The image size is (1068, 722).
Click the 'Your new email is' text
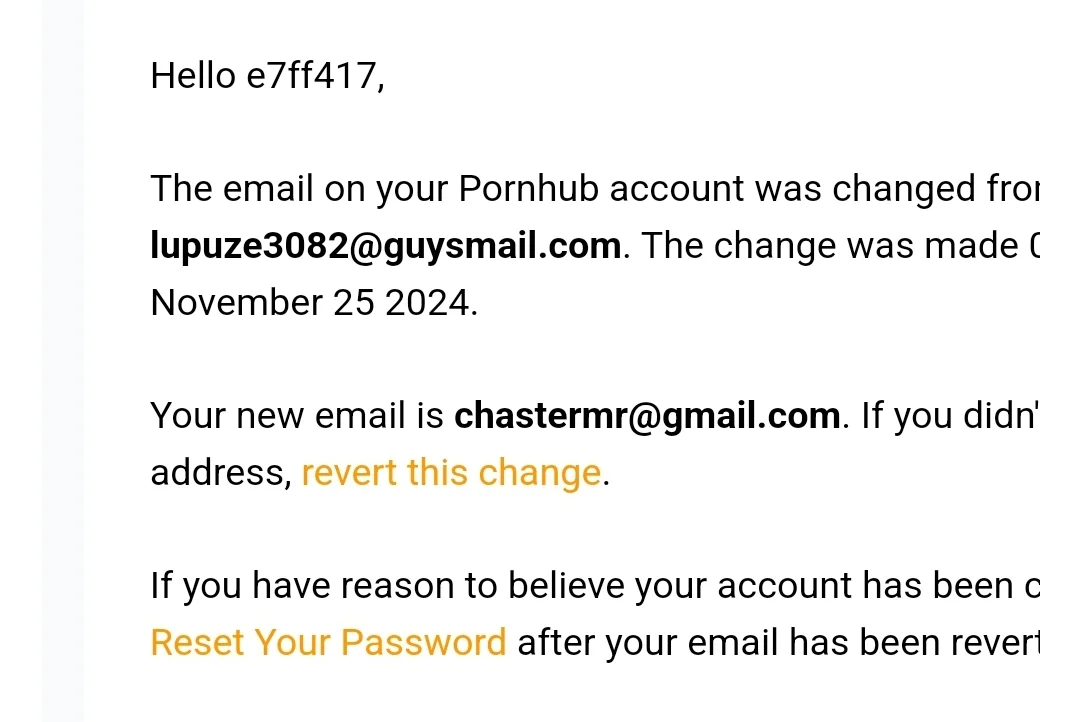pos(297,415)
